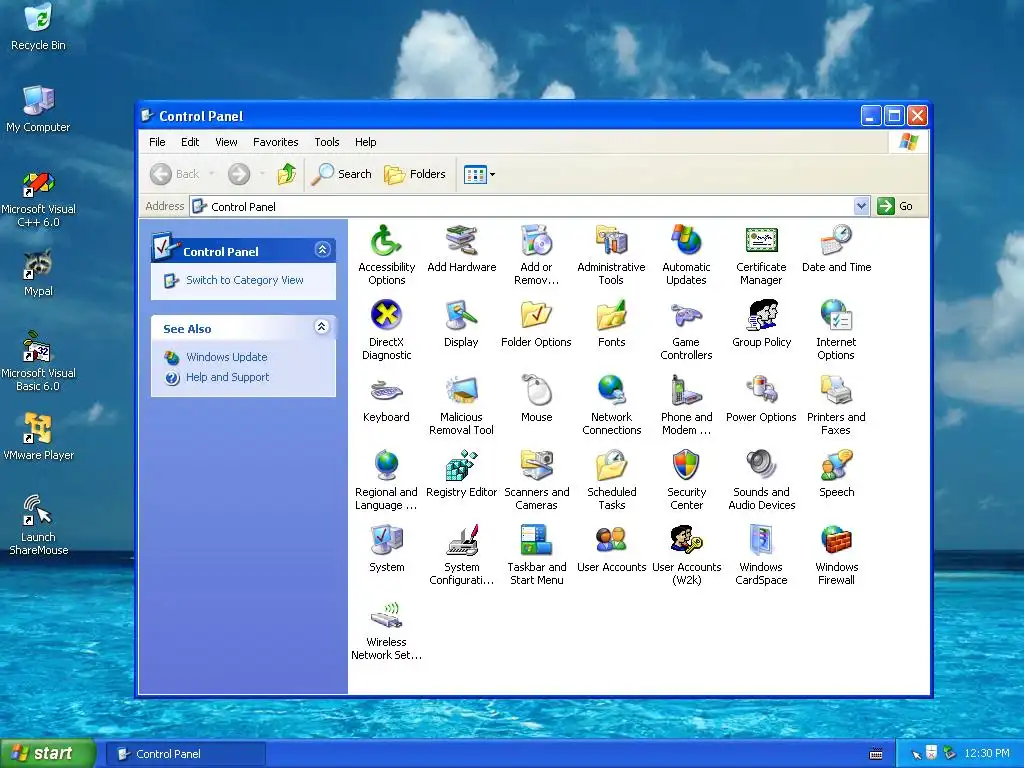The width and height of the screenshot is (1024, 768).
Task: Open the Edit menu
Action: coord(190,142)
